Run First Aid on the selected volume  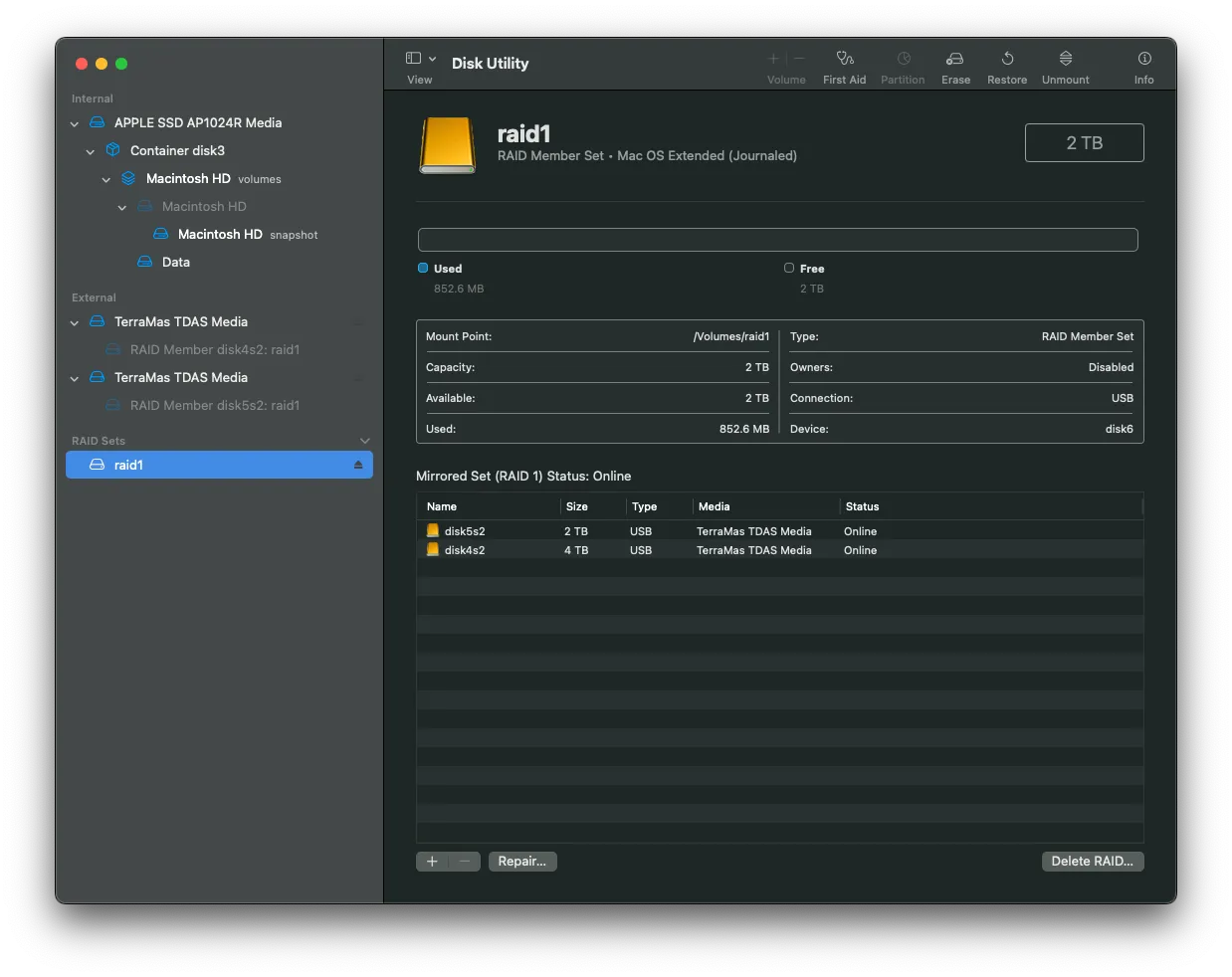[x=844, y=67]
